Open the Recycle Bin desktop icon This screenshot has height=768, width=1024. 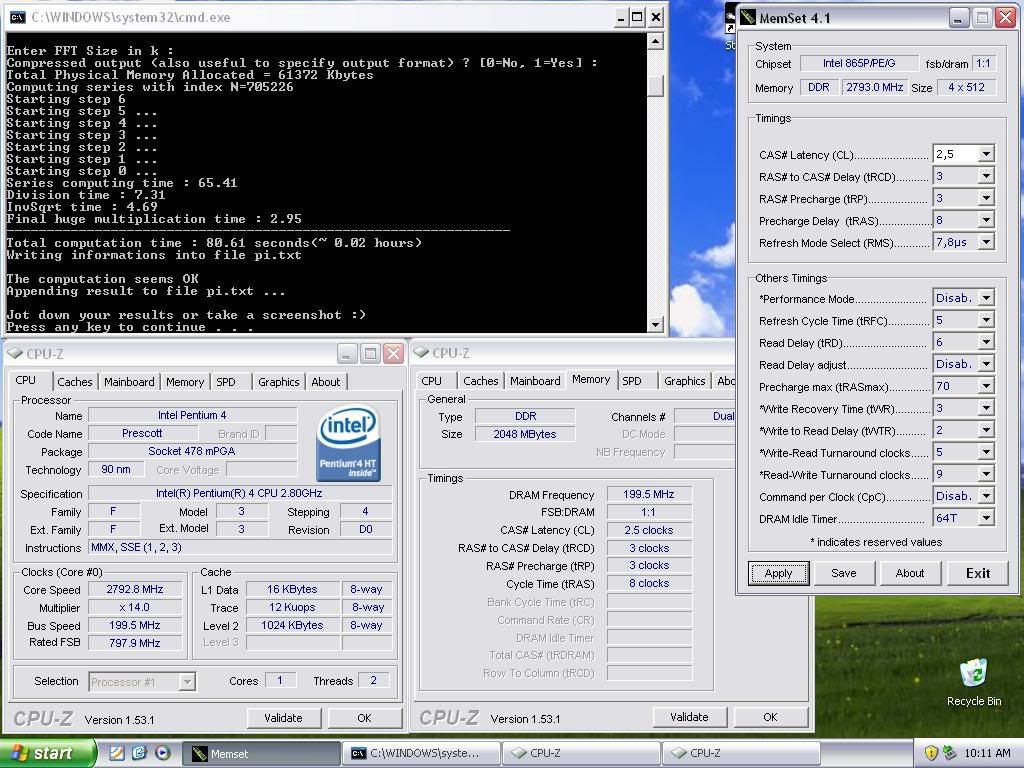973,682
